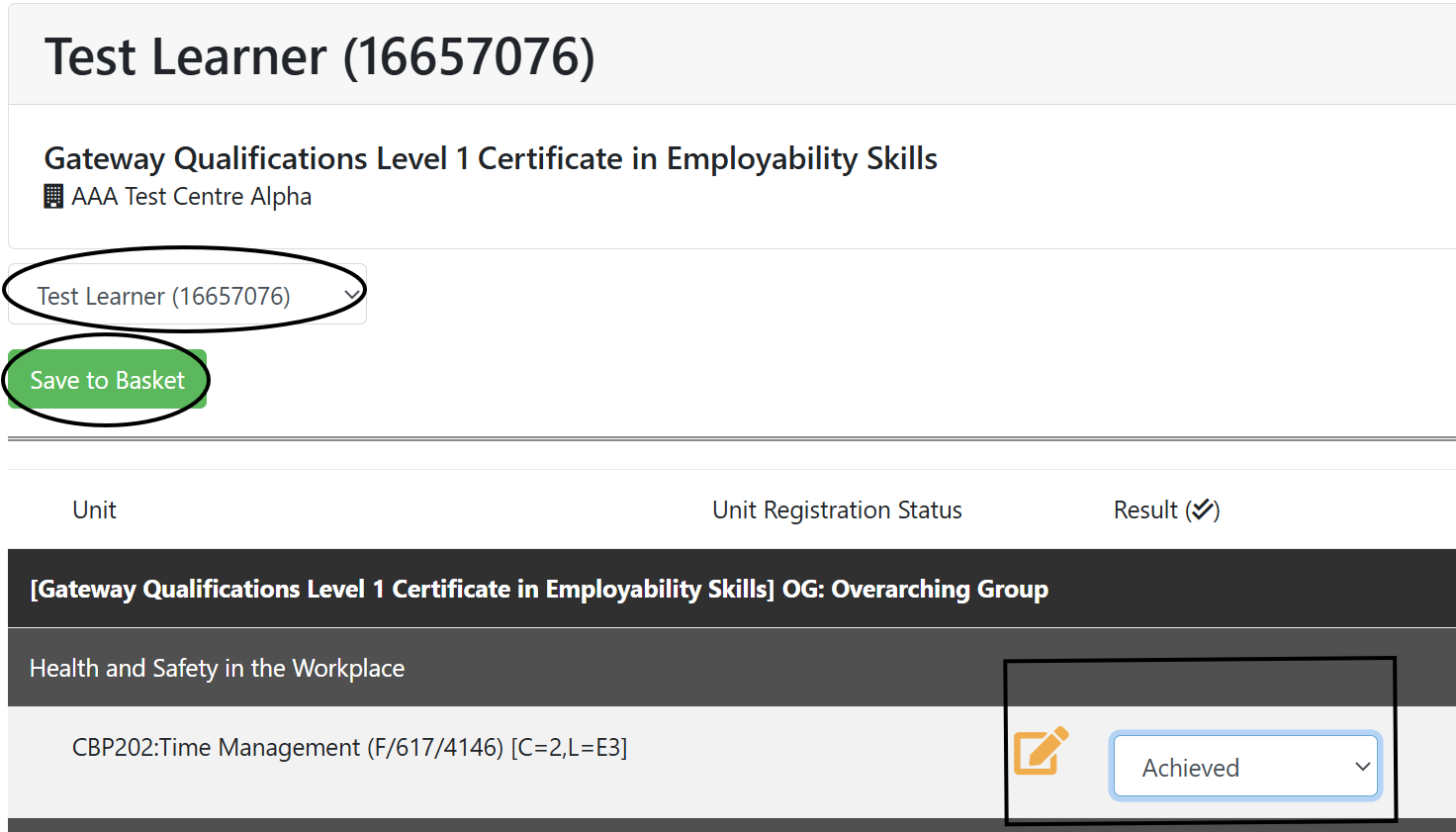Click the [C=2,L=E3] credit level tag
Image resolution: width=1456 pixels, height=832 pixels.
(569, 748)
